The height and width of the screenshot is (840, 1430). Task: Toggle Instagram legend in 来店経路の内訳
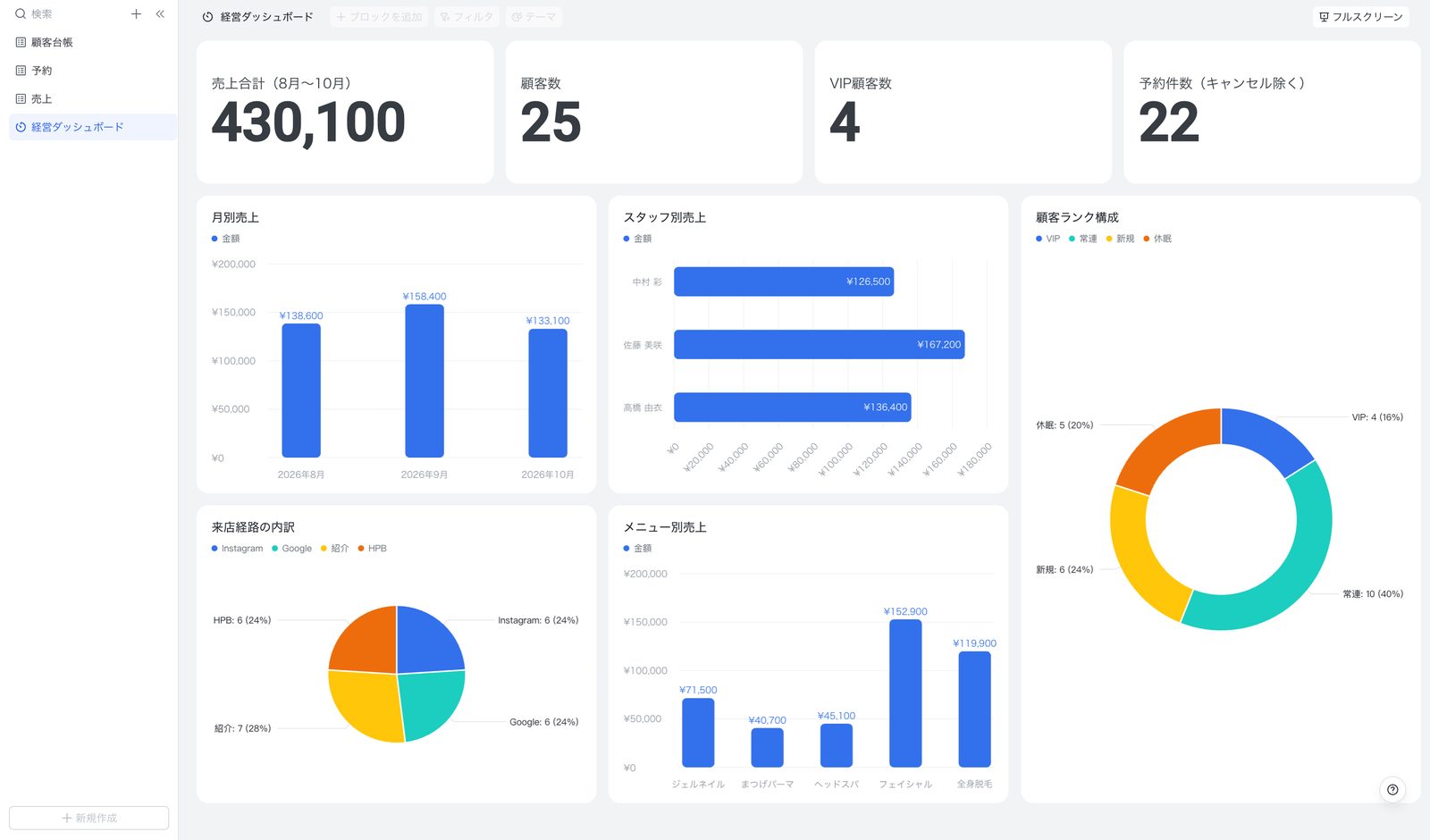point(237,549)
